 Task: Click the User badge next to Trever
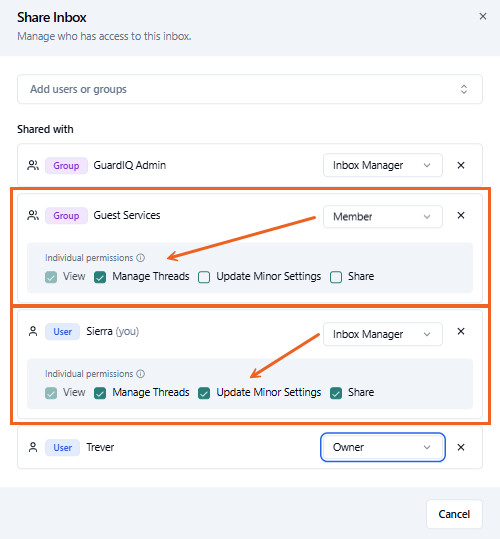(x=62, y=448)
